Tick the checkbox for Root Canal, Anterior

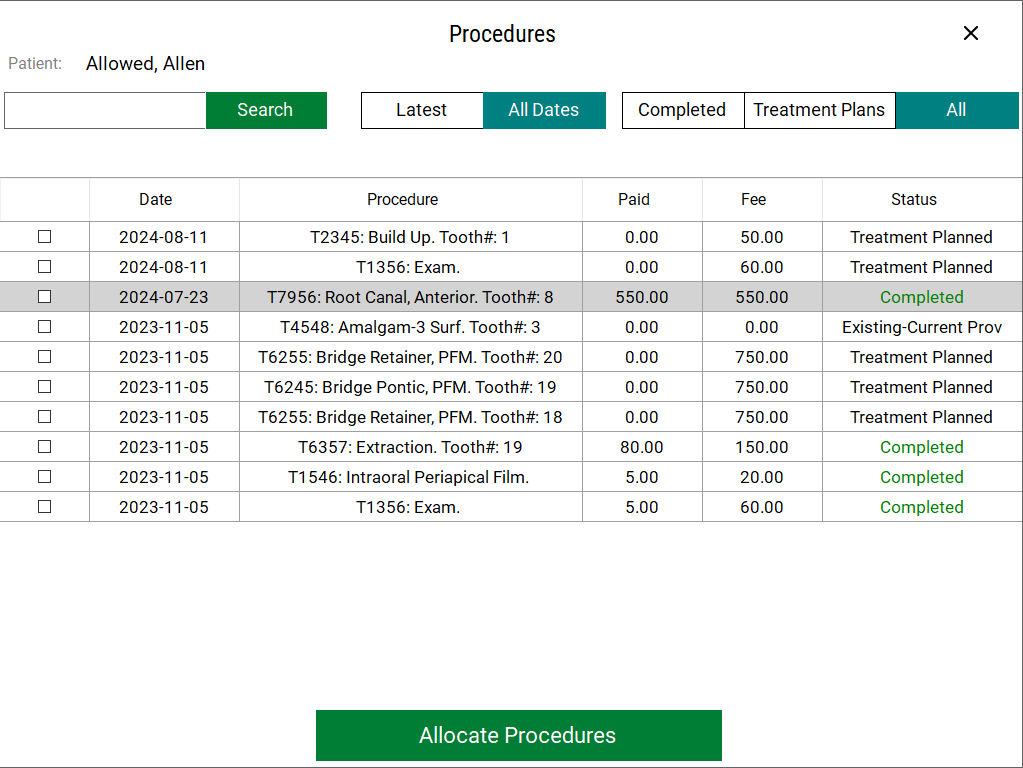click(x=44, y=297)
